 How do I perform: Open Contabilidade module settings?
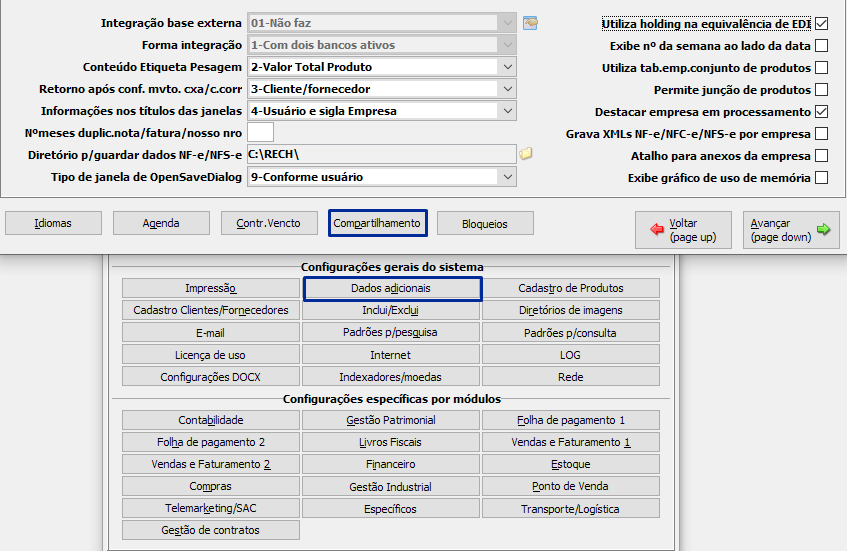point(211,420)
